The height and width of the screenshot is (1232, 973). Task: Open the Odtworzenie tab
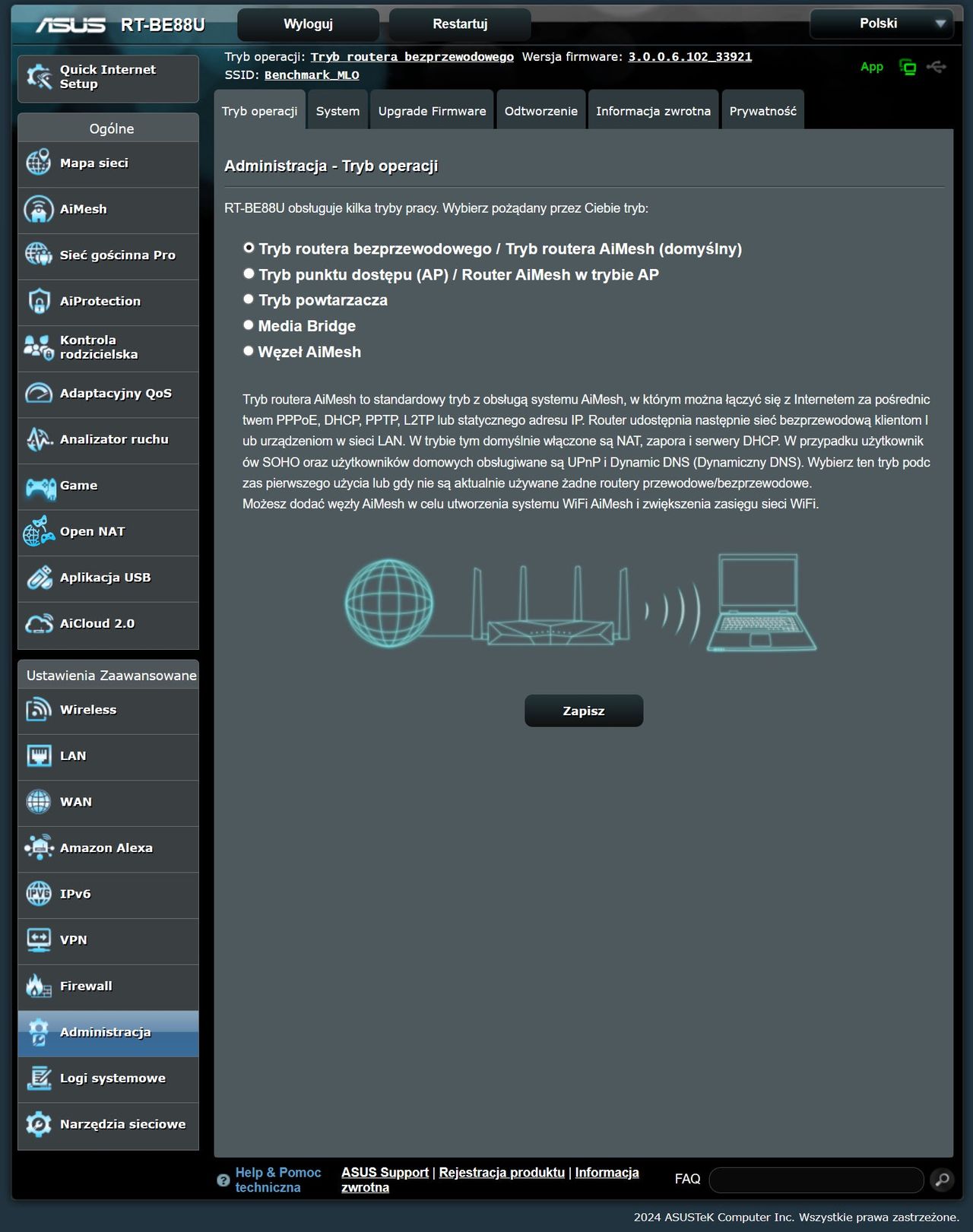540,110
